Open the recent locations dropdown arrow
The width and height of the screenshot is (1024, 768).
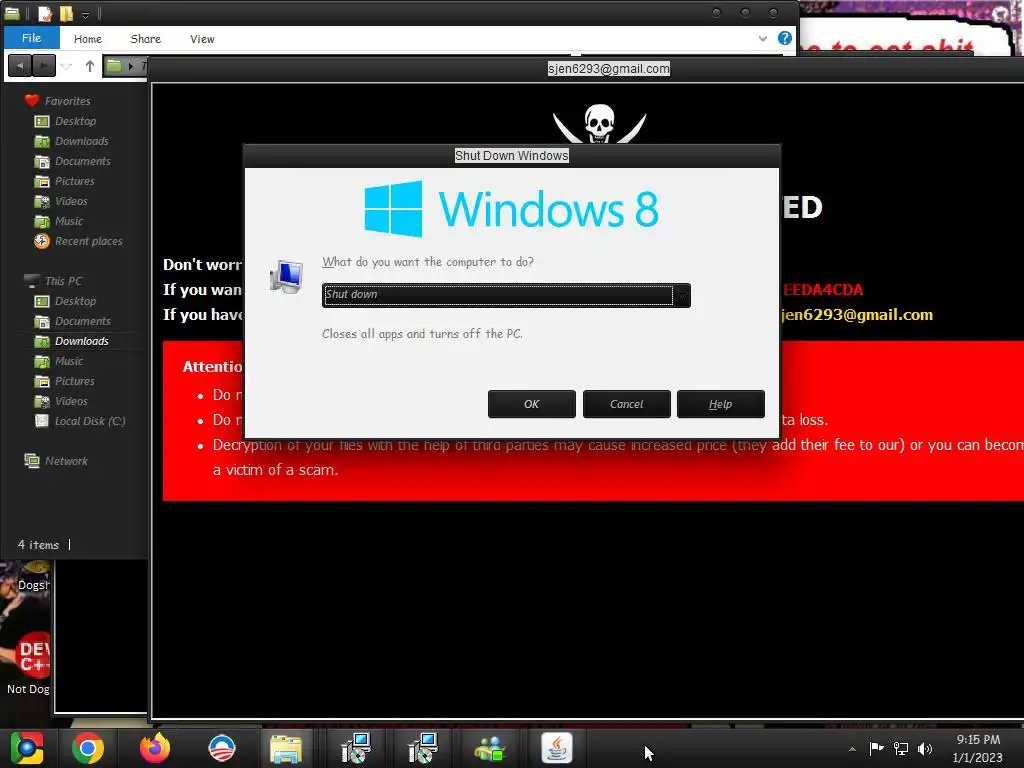coord(66,66)
